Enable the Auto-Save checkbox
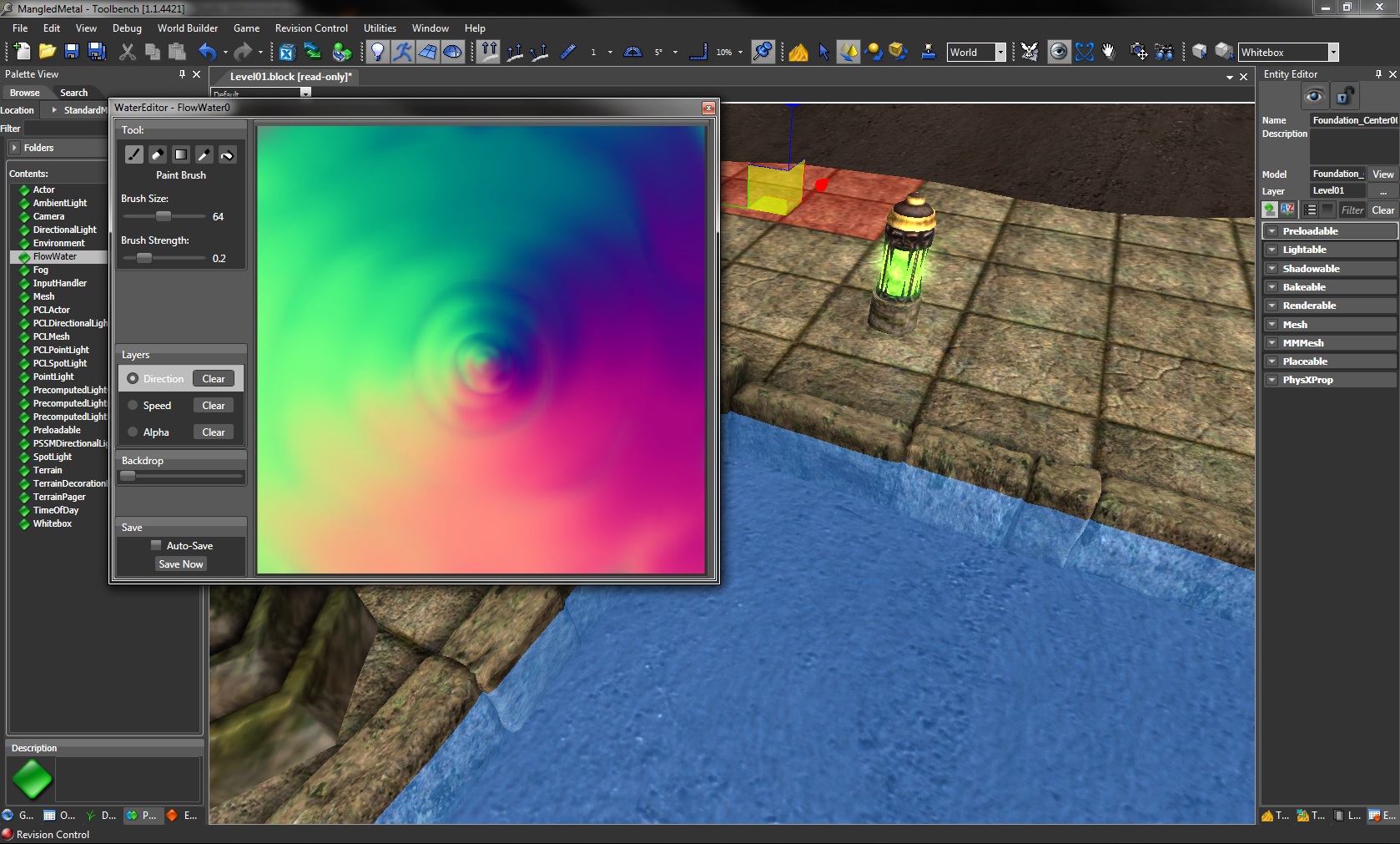1400x844 pixels. [x=156, y=545]
